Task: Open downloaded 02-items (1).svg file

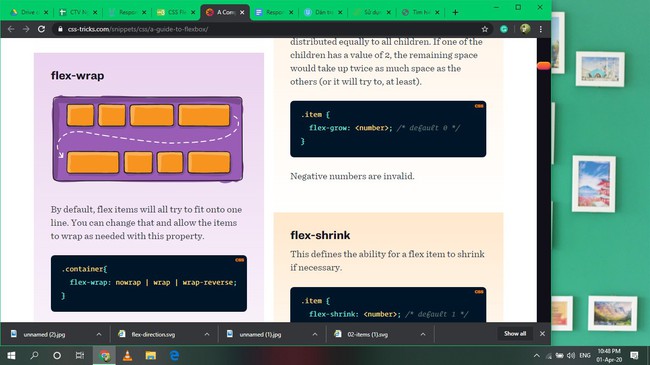Action: point(368,334)
